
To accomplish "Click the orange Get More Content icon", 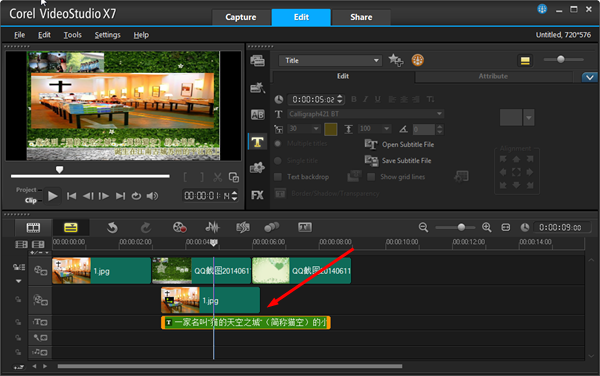I will pos(417,60).
